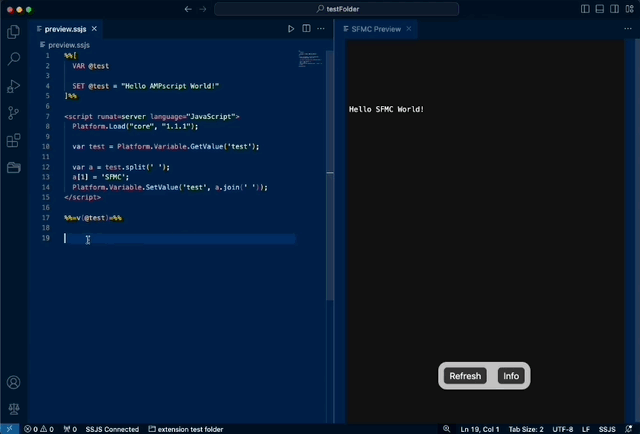Show errors and warnings in status bar
This screenshot has height=434, width=640.
tap(39, 429)
